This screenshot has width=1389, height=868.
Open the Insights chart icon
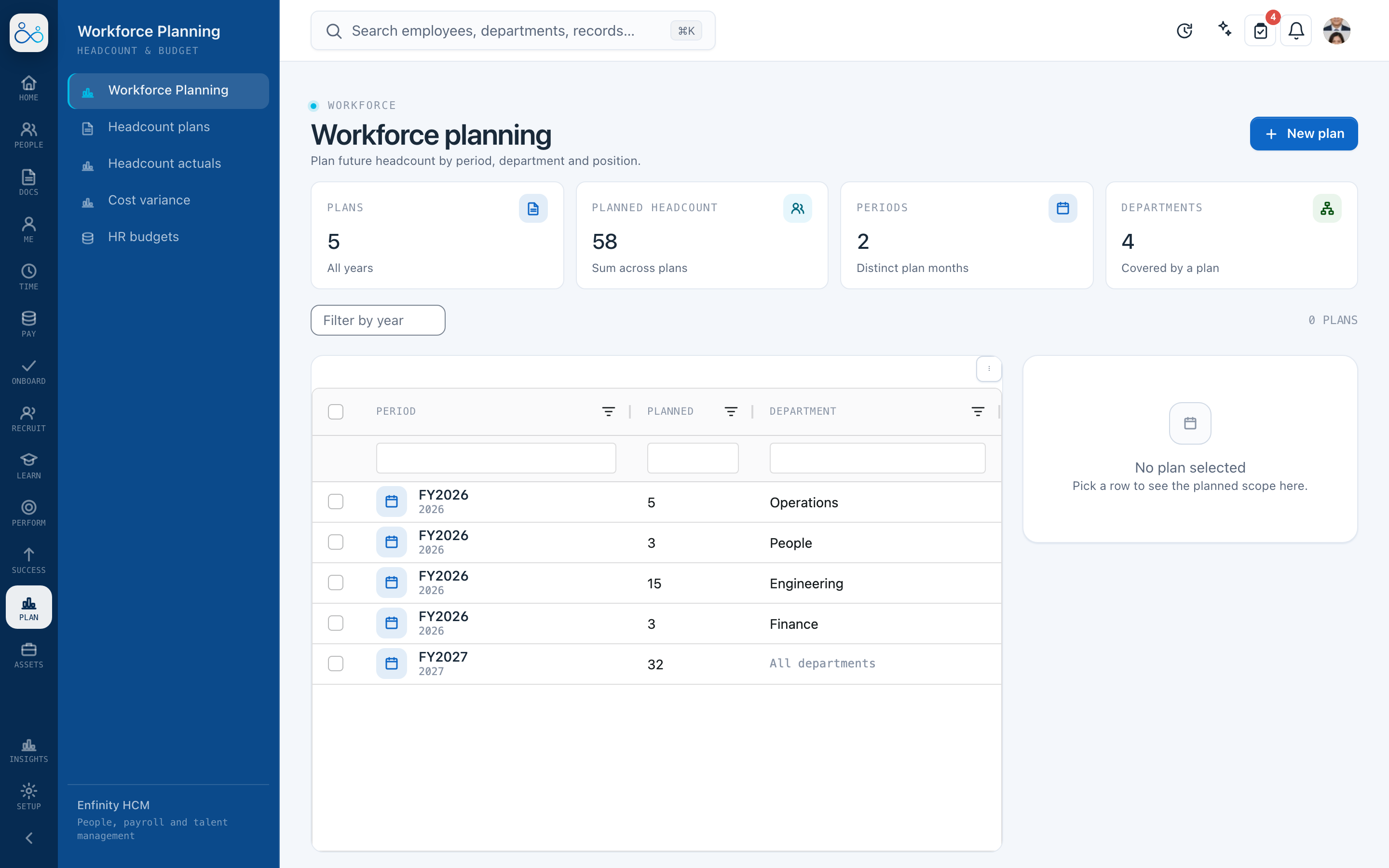click(x=29, y=750)
